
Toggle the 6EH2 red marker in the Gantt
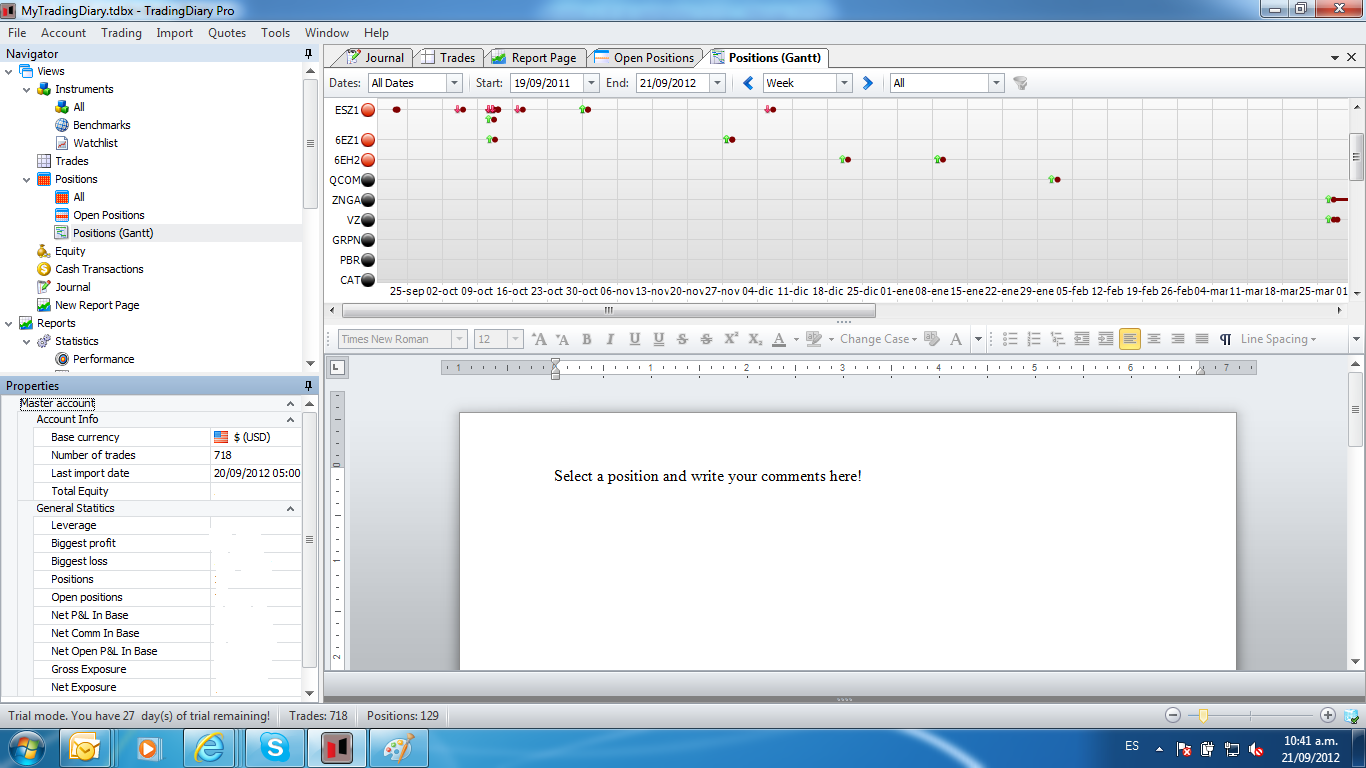(x=368, y=160)
